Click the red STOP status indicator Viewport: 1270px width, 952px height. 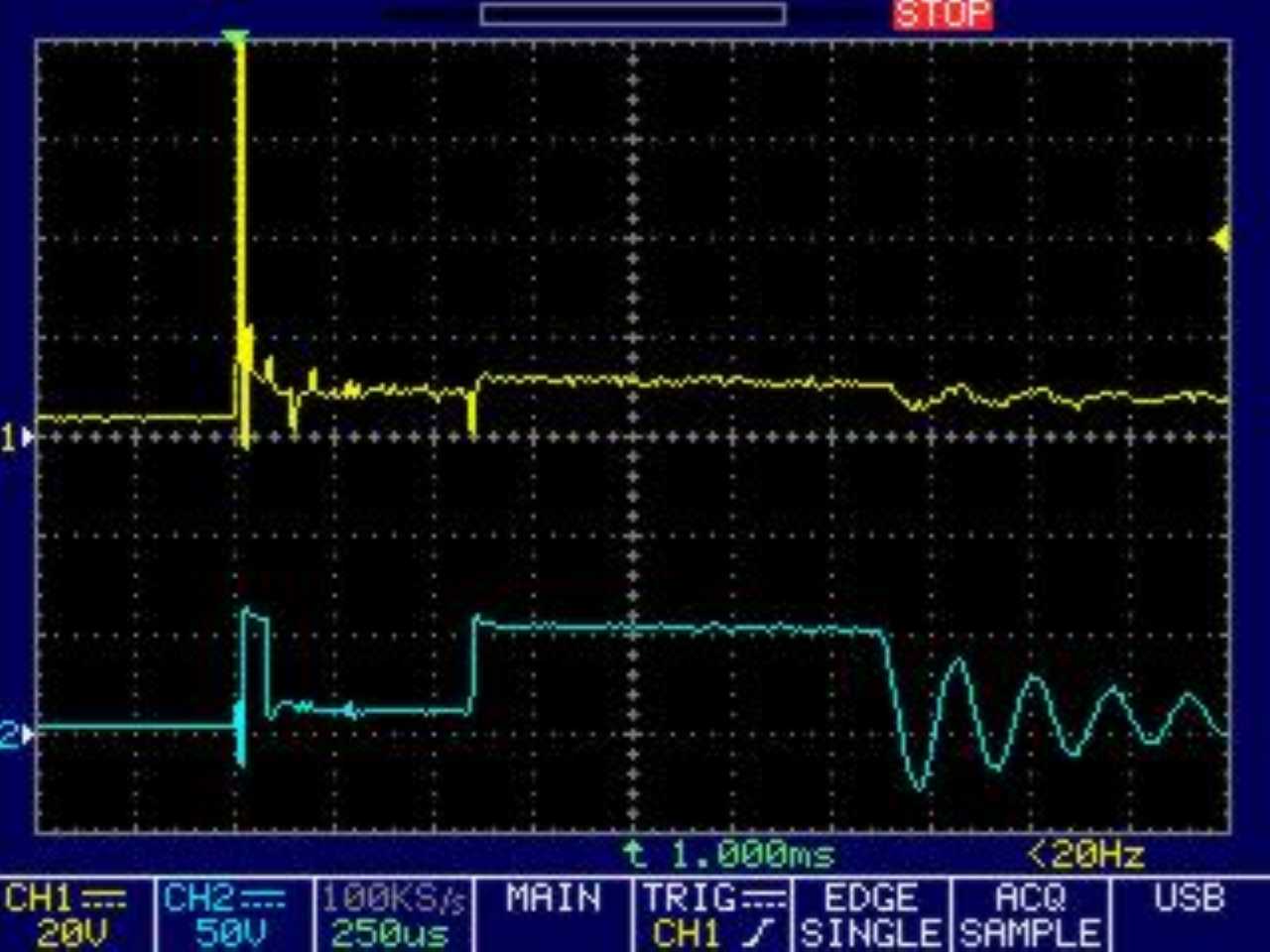(942, 14)
